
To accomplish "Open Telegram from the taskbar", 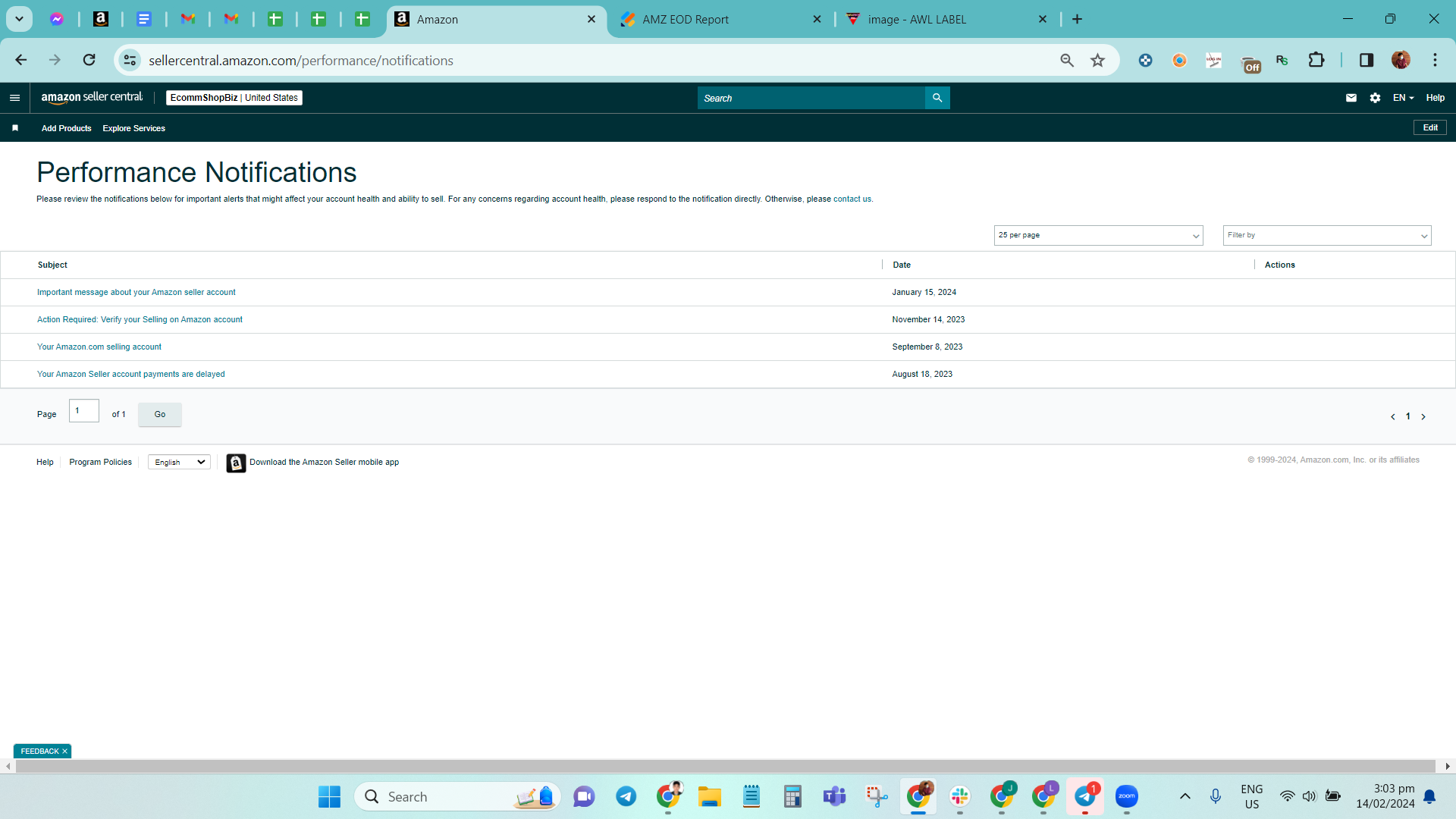I will point(626,796).
